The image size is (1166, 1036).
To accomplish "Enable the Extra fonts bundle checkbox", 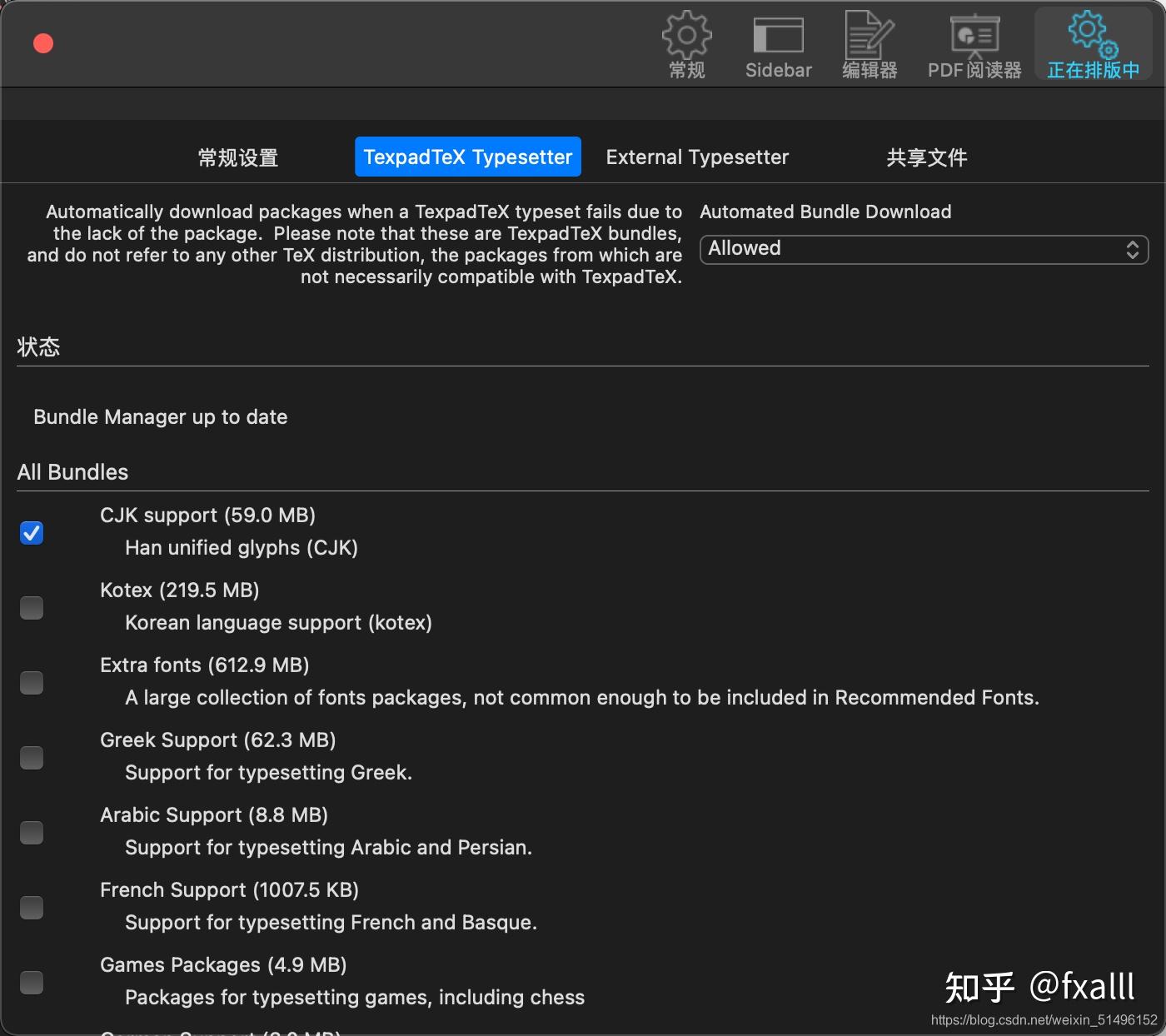I will (32, 683).
